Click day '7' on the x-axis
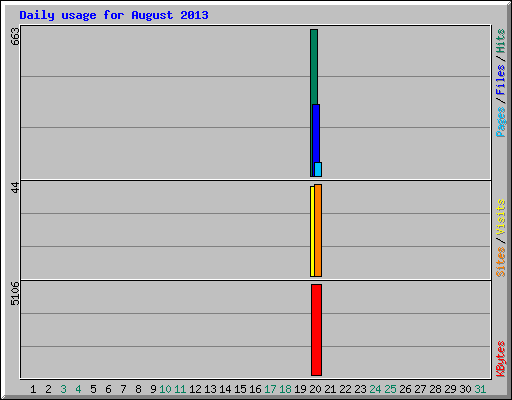 point(123,389)
